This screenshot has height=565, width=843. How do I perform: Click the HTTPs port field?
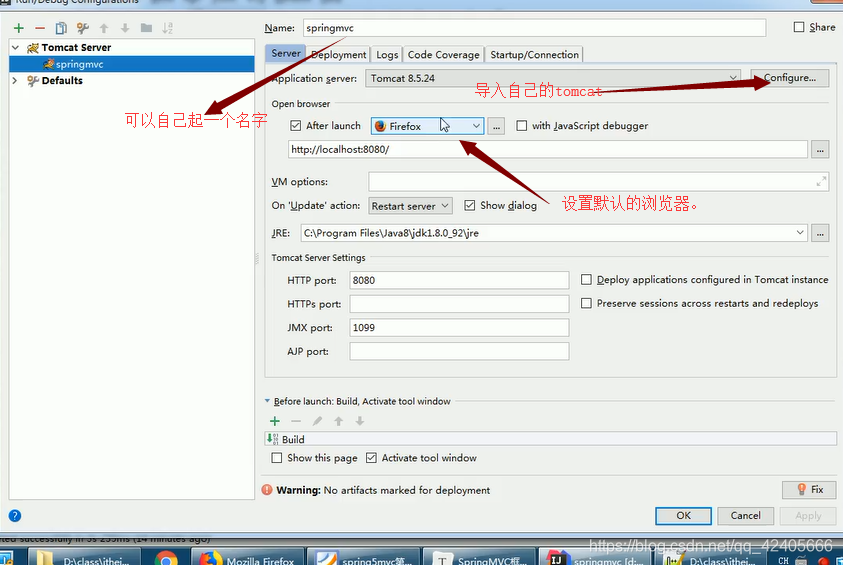click(459, 304)
